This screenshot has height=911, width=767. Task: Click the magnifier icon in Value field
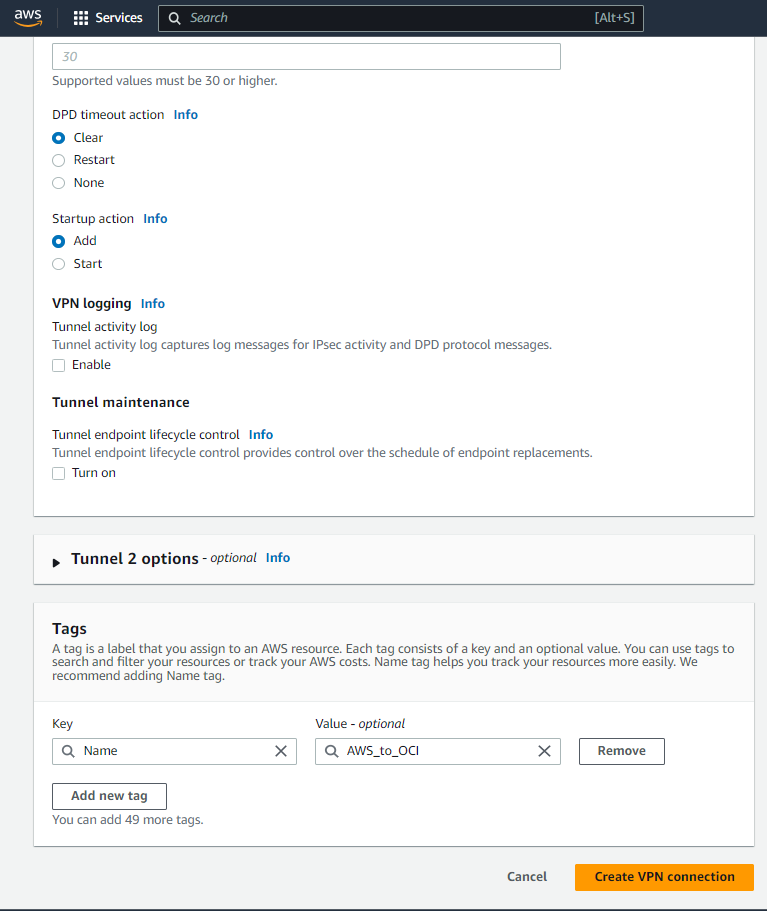click(332, 751)
